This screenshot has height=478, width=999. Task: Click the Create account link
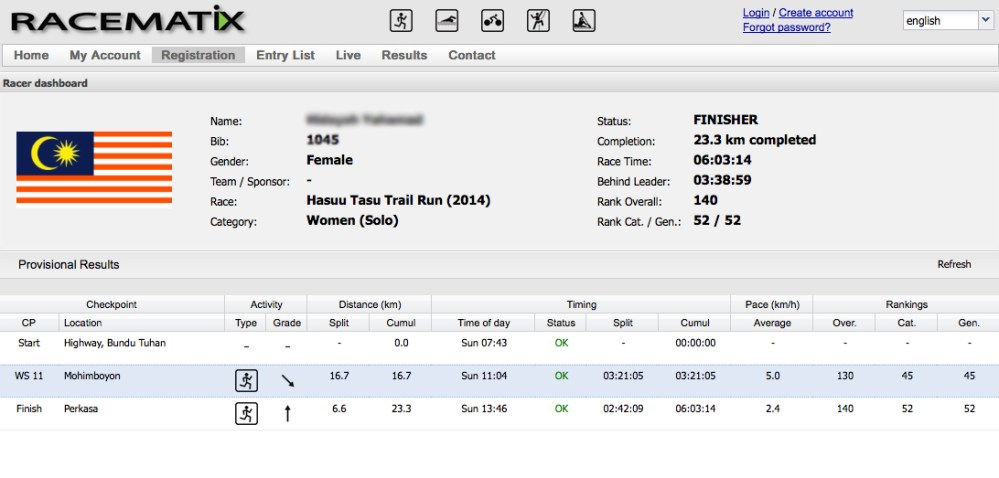(x=816, y=13)
